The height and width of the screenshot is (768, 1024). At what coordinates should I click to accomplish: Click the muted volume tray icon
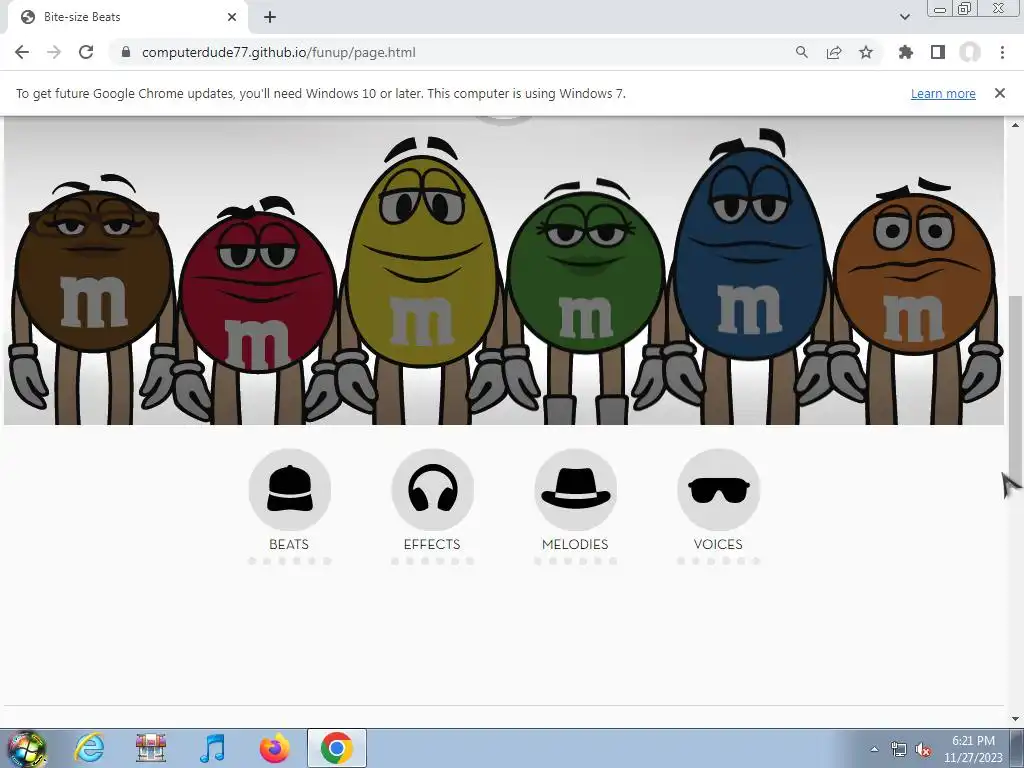923,749
